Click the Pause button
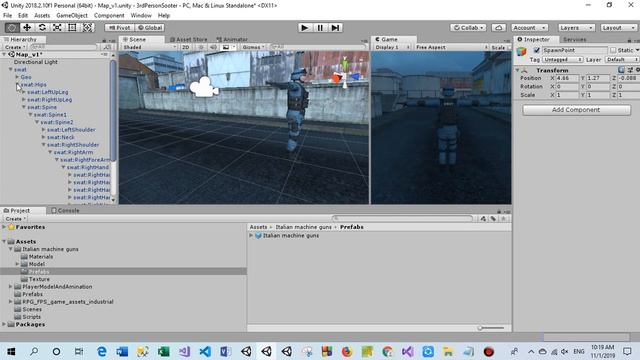Viewport: 640px width, 360px height. [320, 28]
